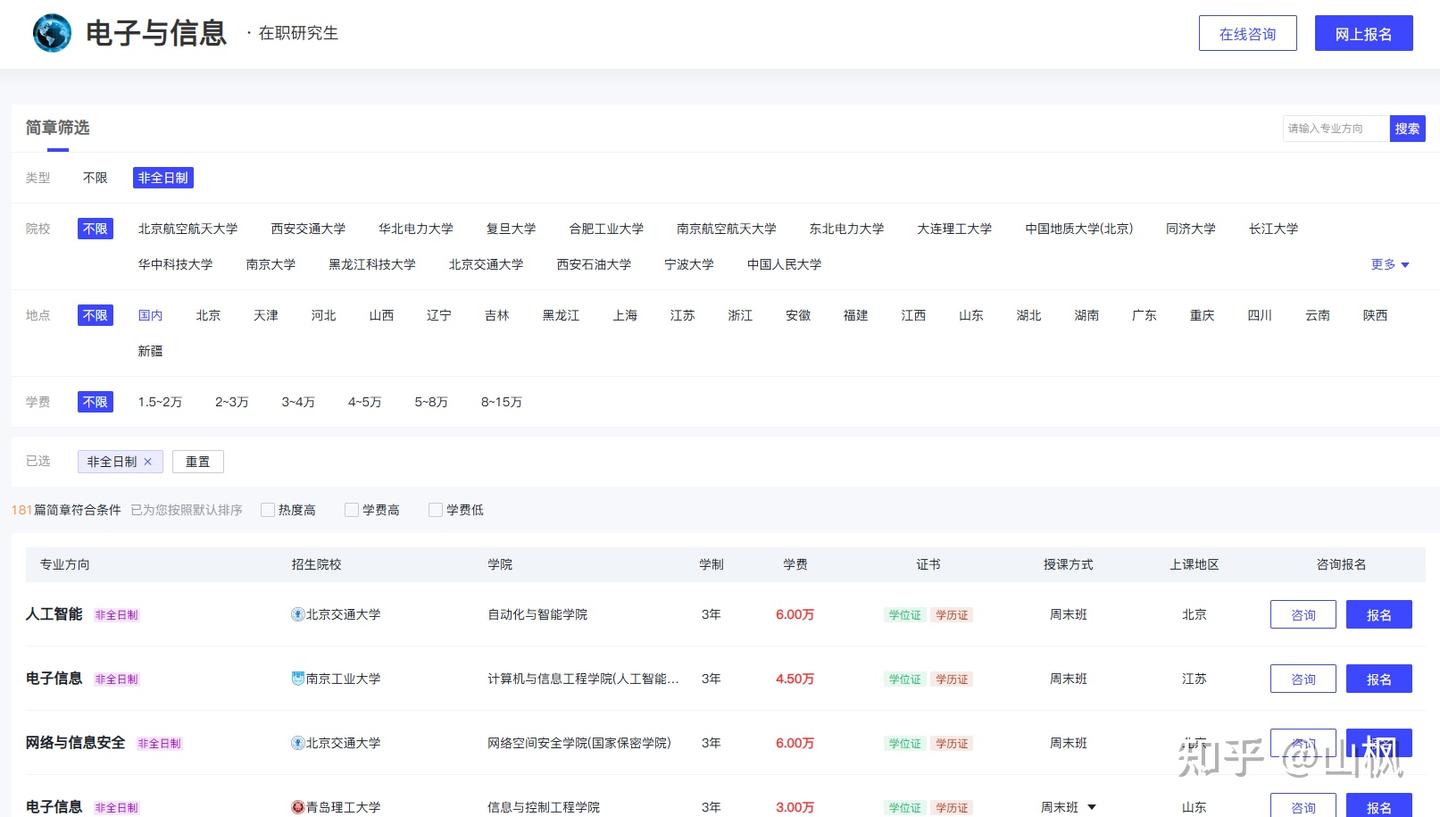The width and height of the screenshot is (1440, 817).
Task: Select location 北京
Action: (208, 315)
